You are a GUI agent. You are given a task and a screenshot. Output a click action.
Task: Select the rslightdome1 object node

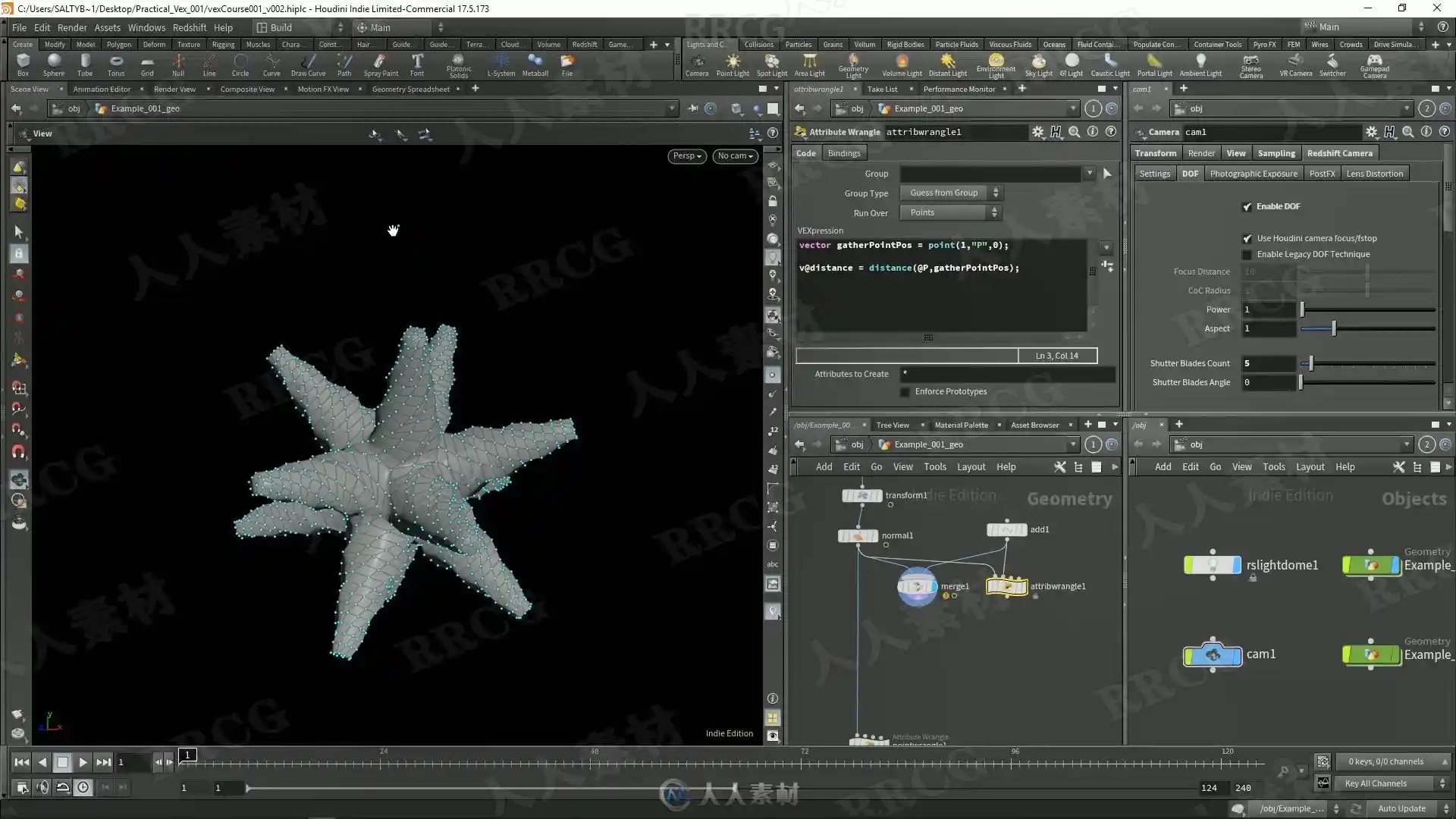(1213, 565)
